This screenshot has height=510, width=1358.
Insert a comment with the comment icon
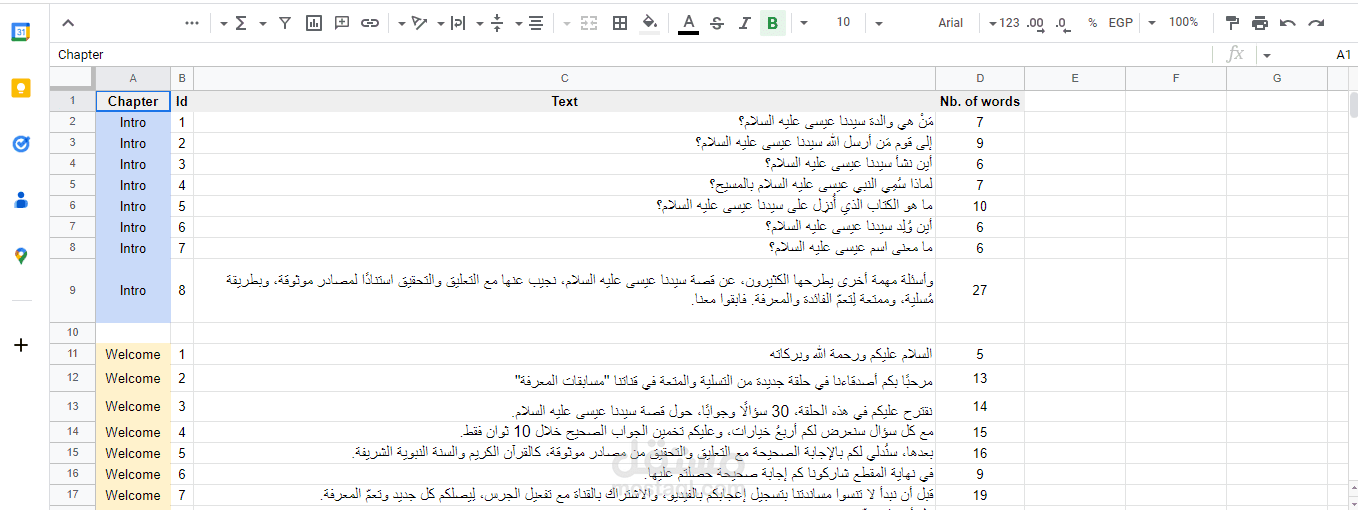click(341, 22)
